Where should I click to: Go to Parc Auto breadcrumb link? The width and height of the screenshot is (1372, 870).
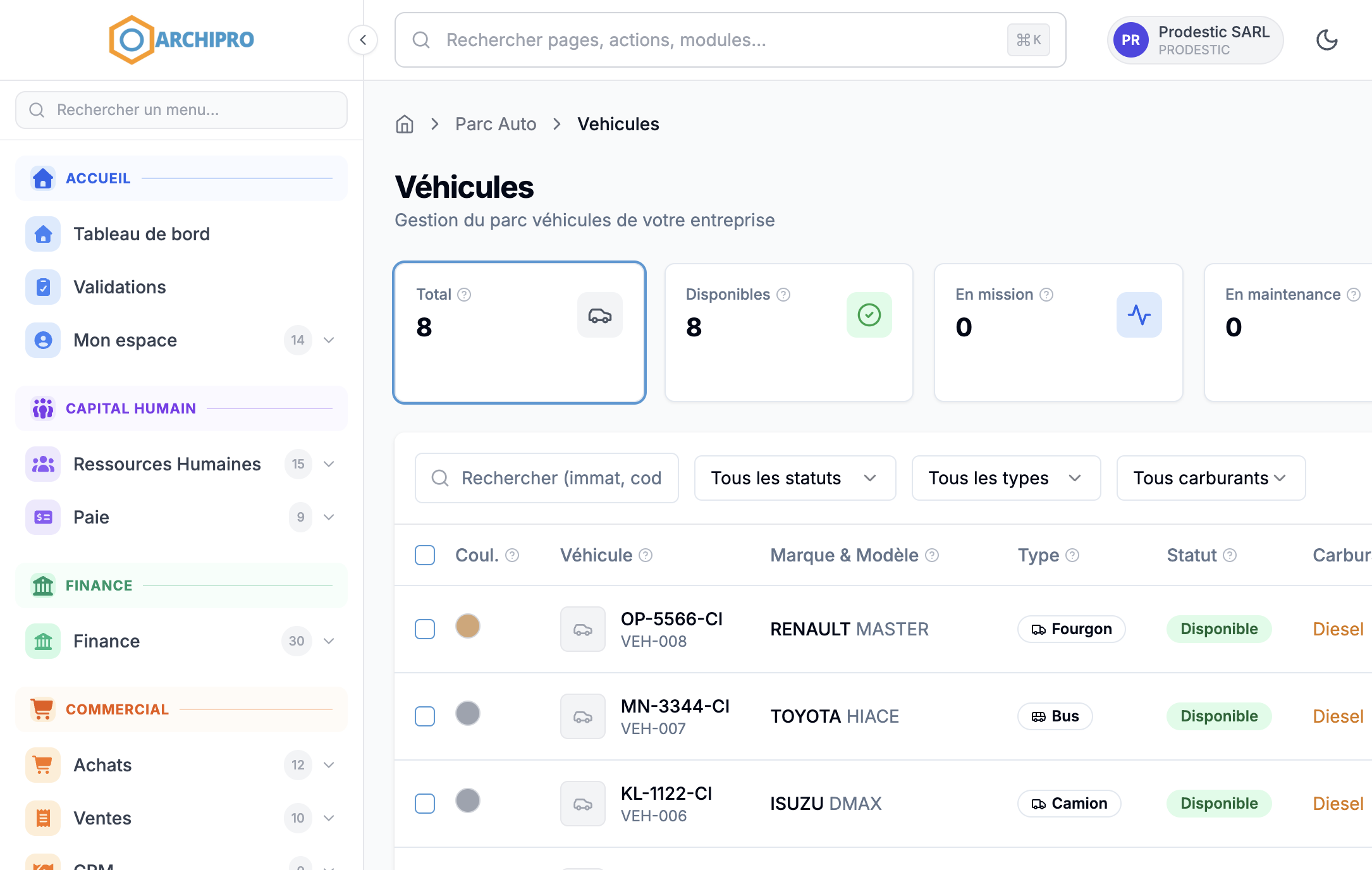tap(496, 124)
